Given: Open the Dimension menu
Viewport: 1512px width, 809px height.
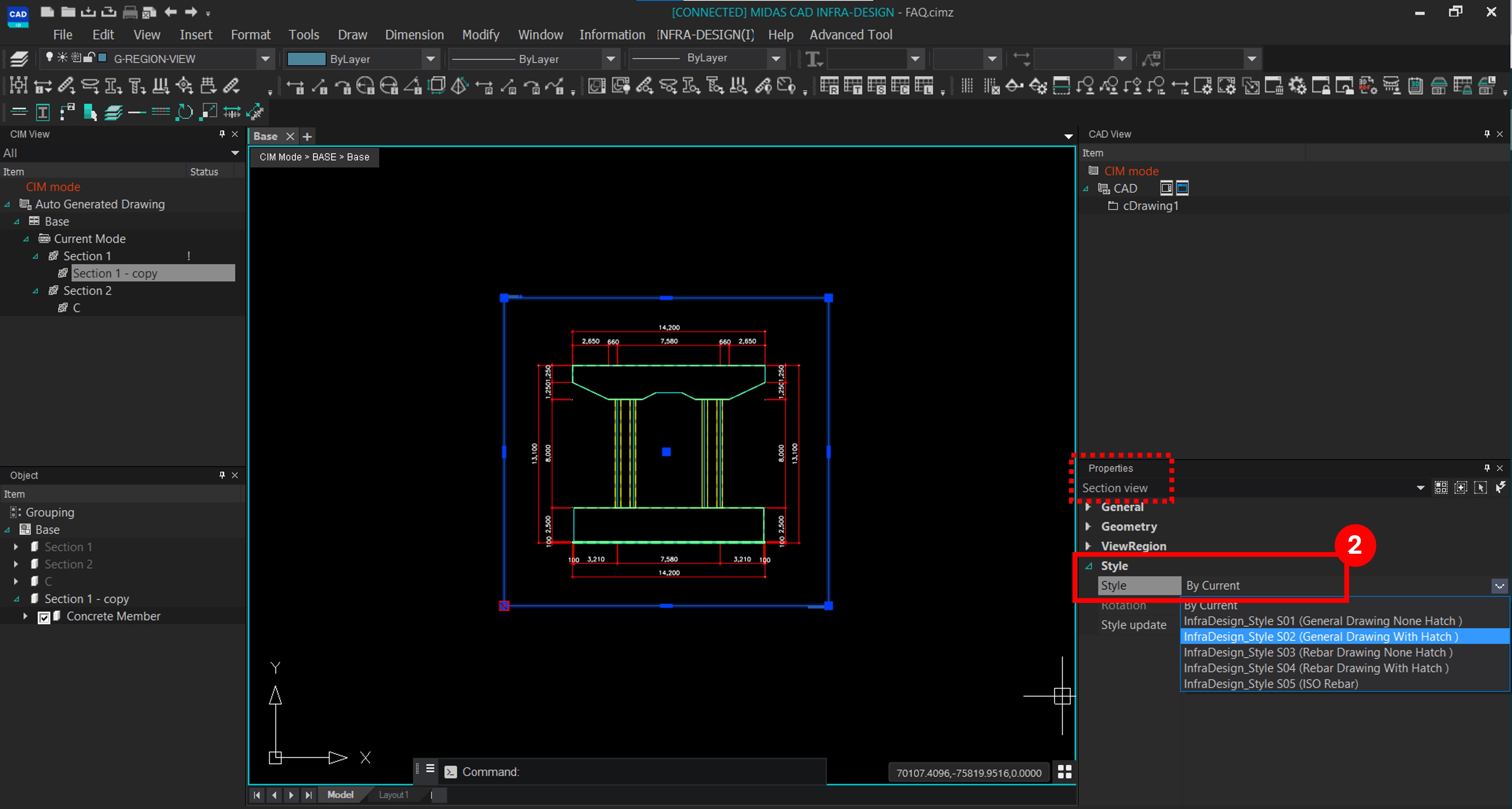Looking at the screenshot, I should (414, 35).
